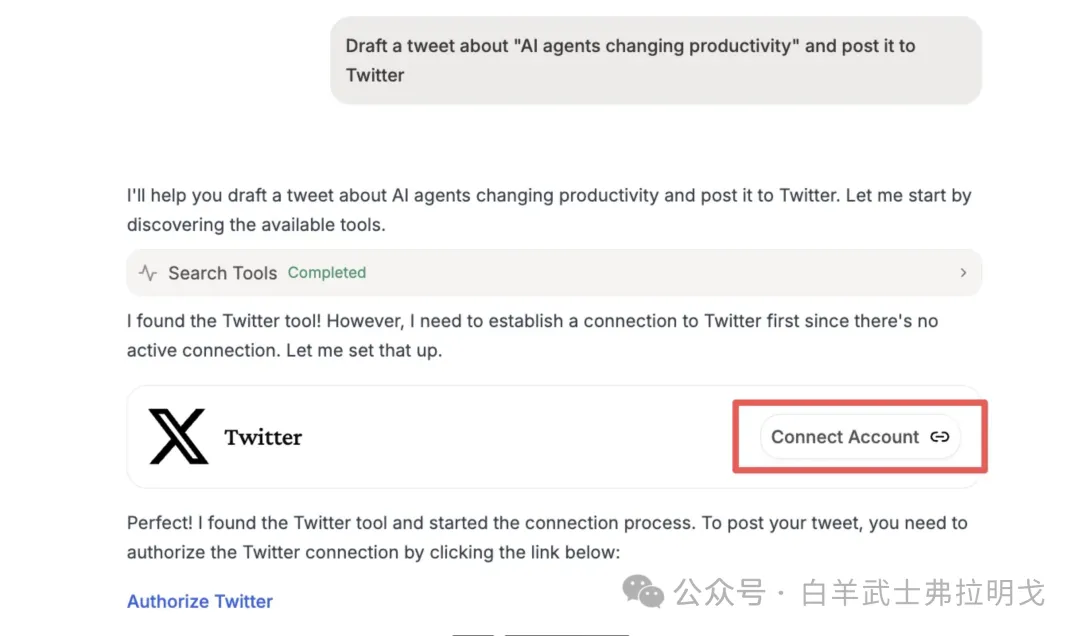Click the pulse icon beside Search Tools
Viewport: 1080px width, 636px height.
(x=148, y=273)
